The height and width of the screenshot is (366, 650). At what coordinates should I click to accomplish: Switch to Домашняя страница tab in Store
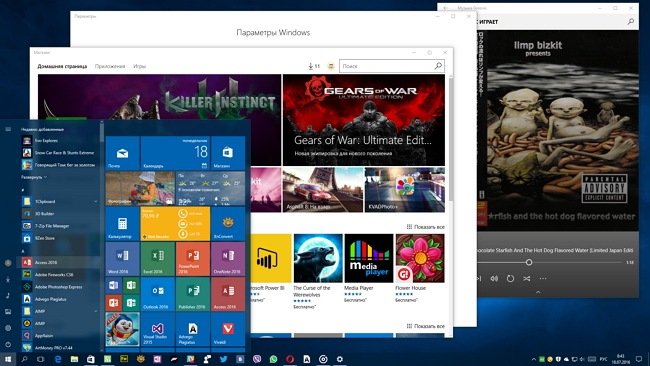pos(62,66)
